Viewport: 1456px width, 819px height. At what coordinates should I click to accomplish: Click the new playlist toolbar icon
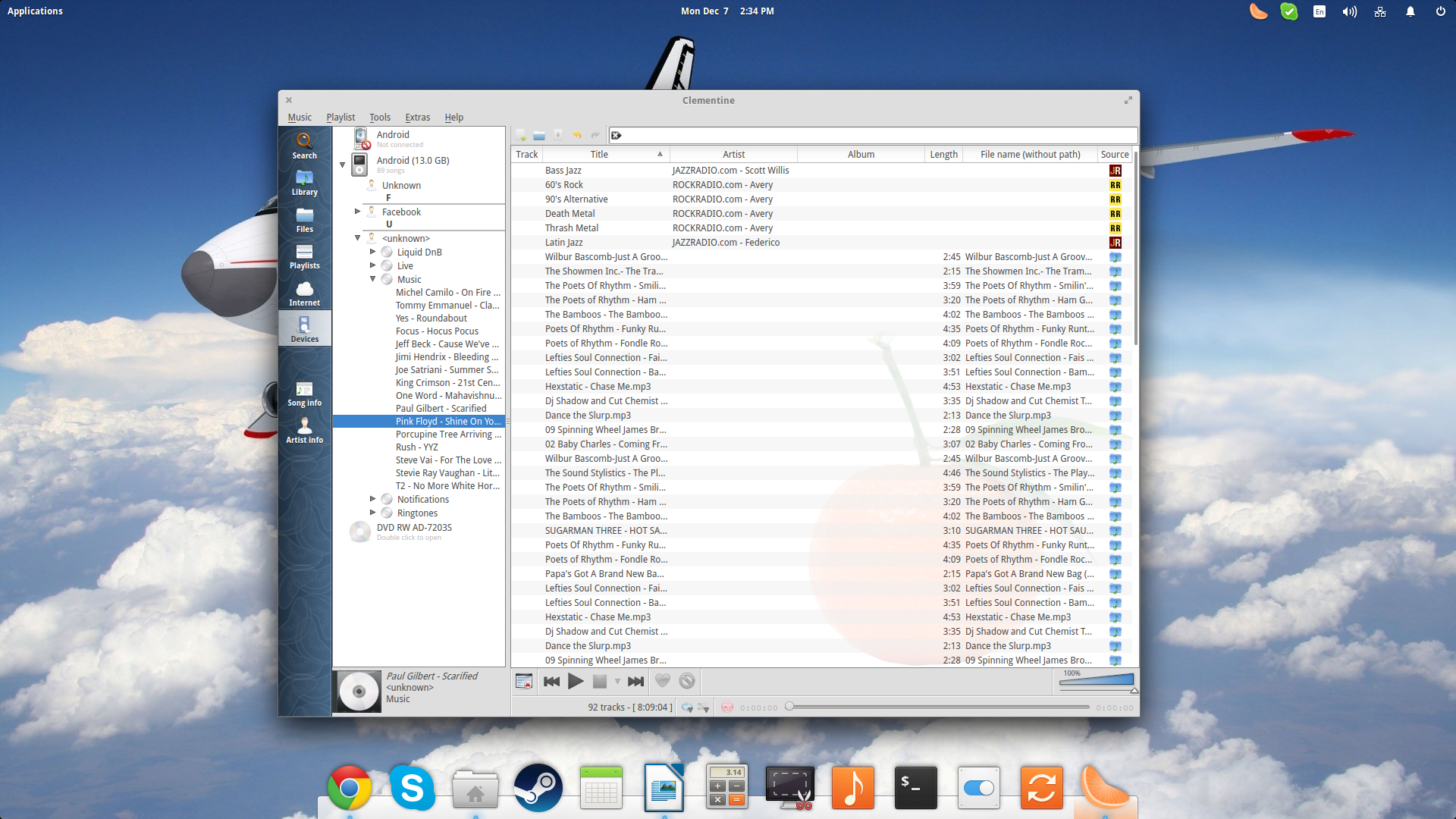click(x=521, y=135)
